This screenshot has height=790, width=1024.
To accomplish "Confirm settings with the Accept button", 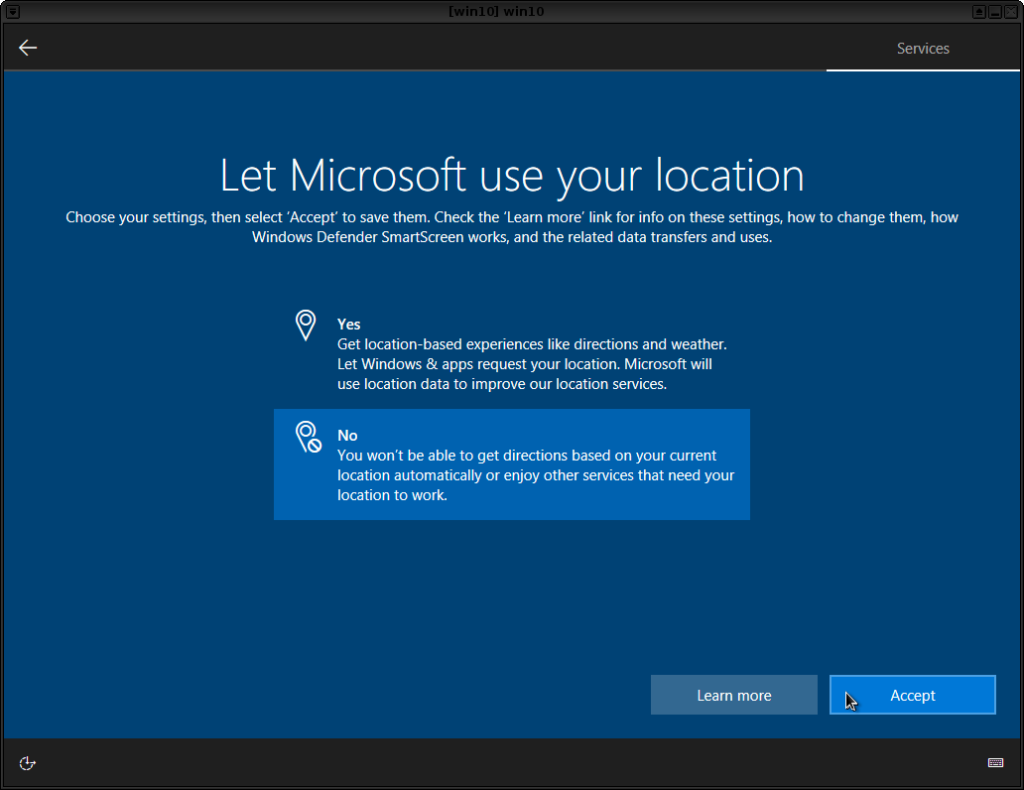I will [912, 695].
